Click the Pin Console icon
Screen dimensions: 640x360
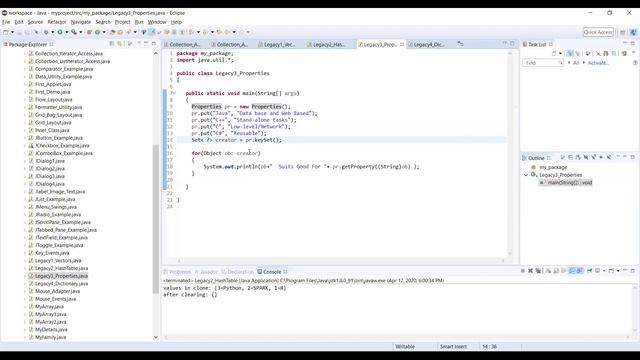coord(589,271)
